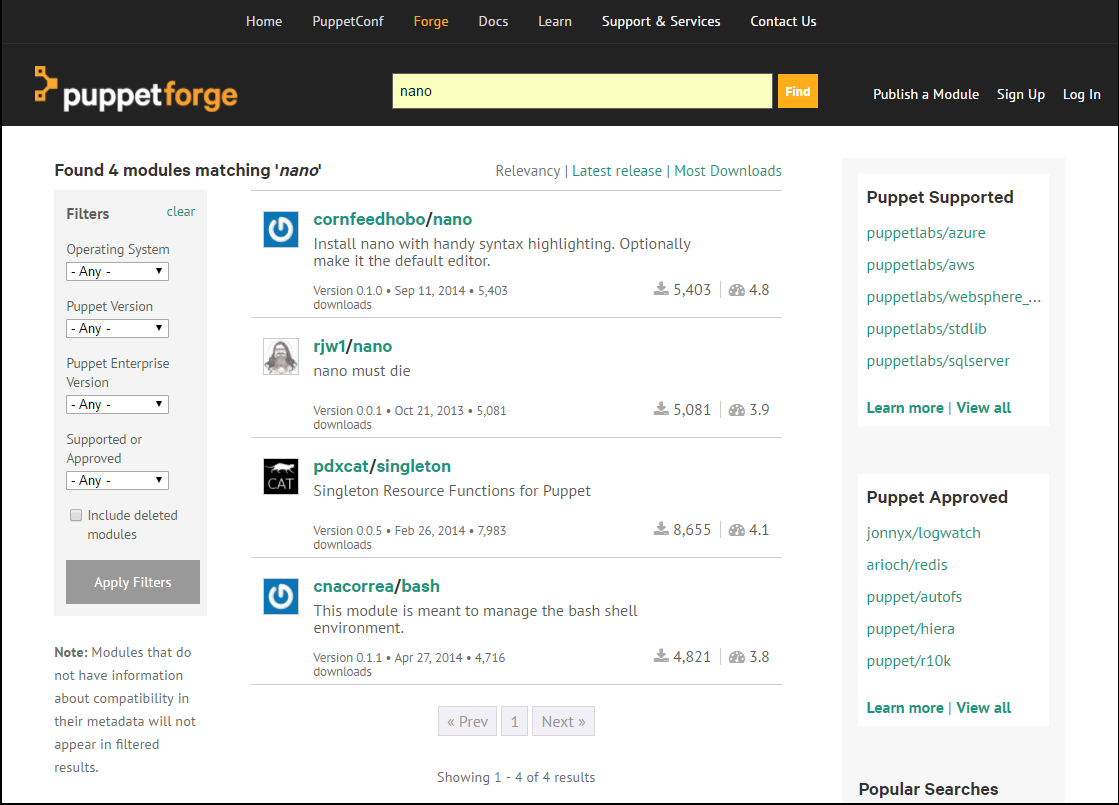Click pdxcat CAT logo icon
Image resolution: width=1119 pixels, height=805 pixels.
coord(280,476)
